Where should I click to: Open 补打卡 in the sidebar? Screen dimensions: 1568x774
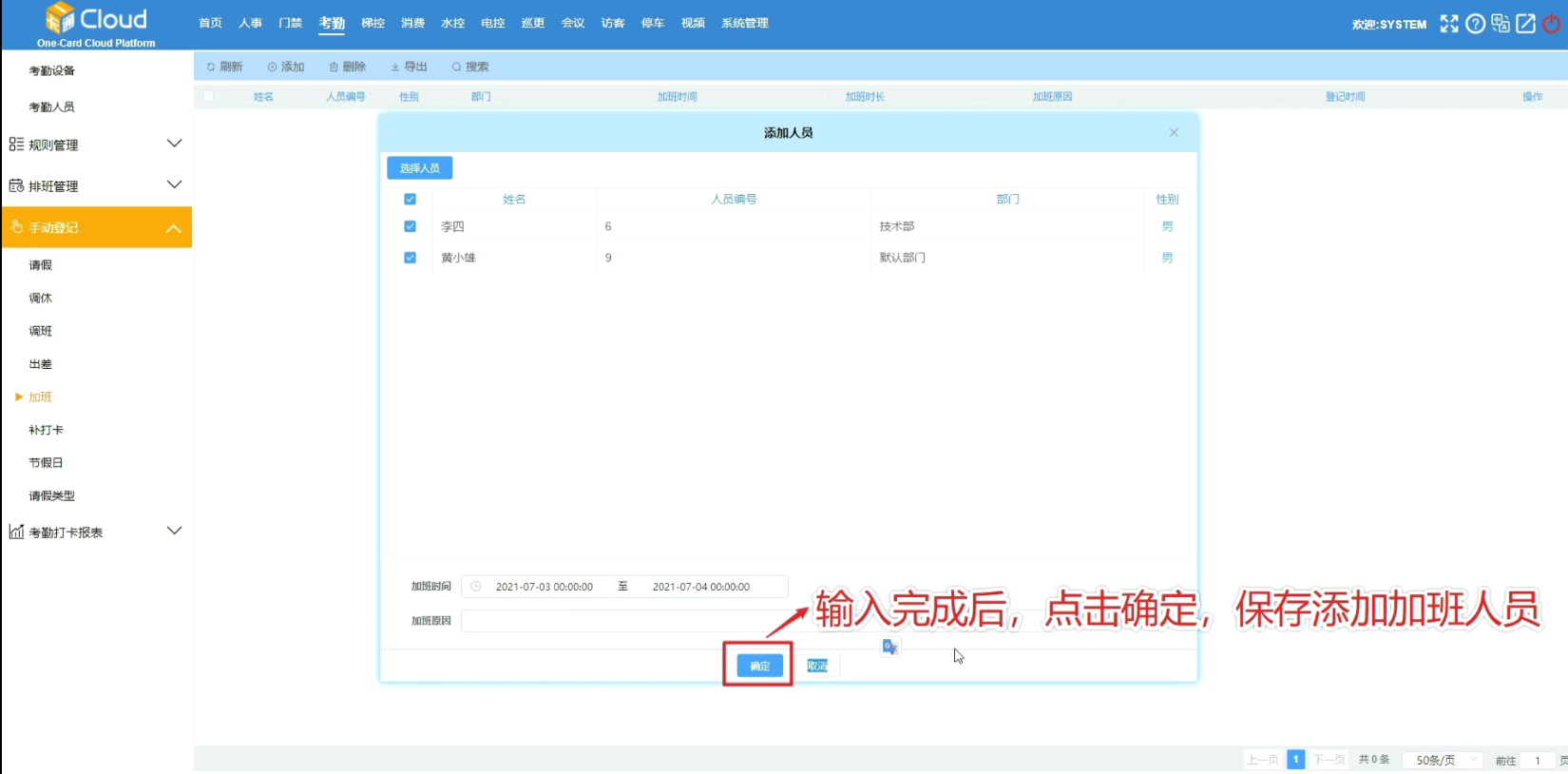click(46, 430)
